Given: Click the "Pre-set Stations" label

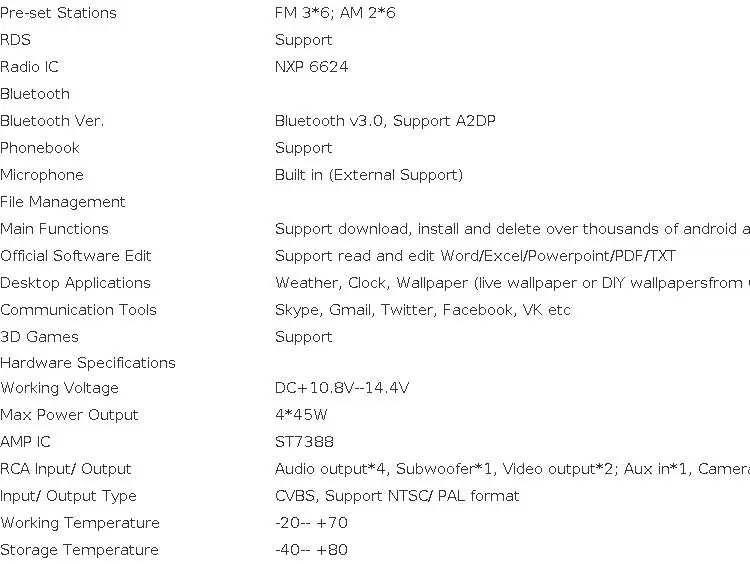Looking at the screenshot, I should (58, 13).
